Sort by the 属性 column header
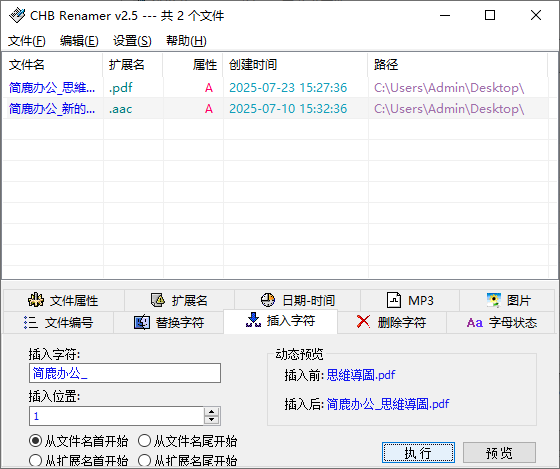Viewport: 560px width, 469px height. 193,65
